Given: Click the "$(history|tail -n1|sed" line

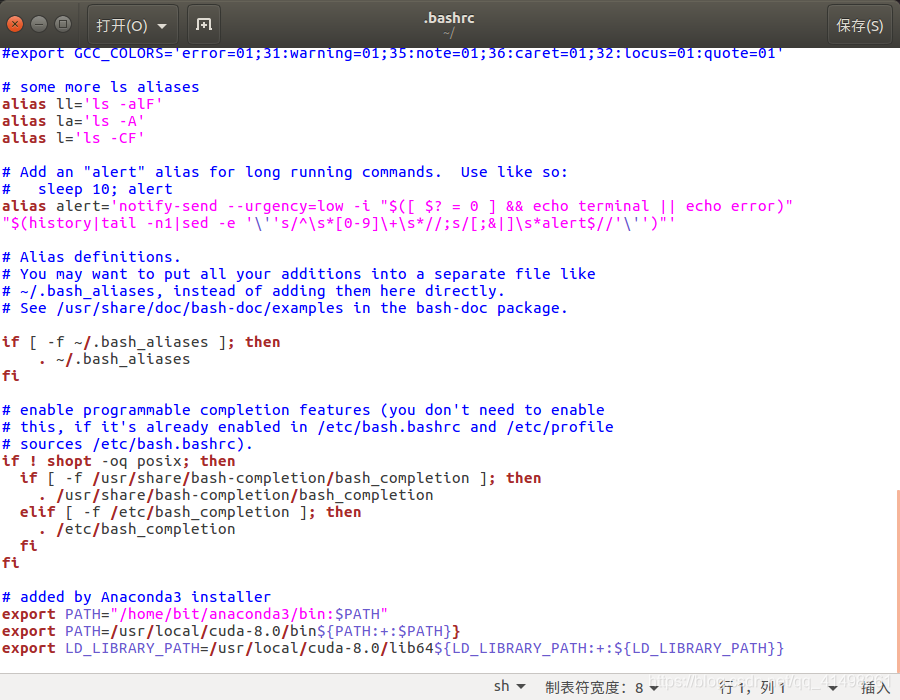Looking at the screenshot, I should [x=339, y=223].
